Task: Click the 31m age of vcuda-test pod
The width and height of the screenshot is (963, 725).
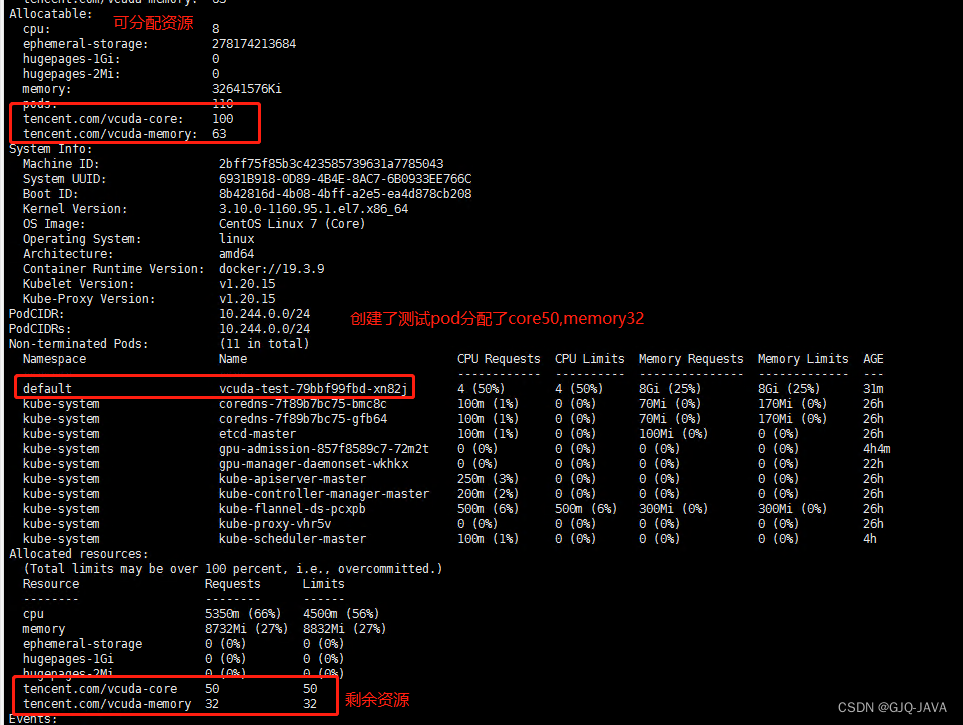Action: pyautogui.click(x=873, y=388)
